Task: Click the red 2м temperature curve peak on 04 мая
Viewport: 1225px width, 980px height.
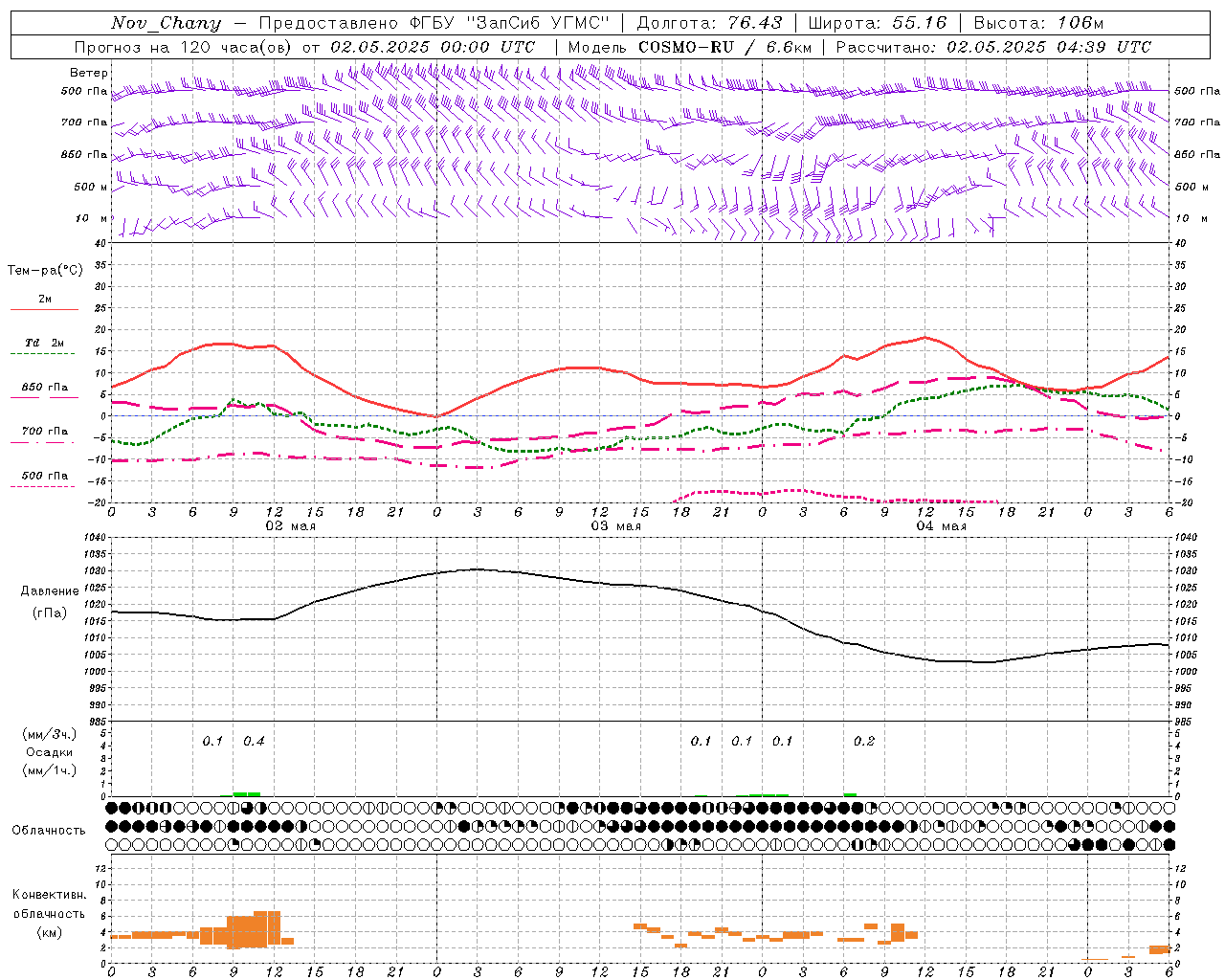Action: tap(924, 337)
